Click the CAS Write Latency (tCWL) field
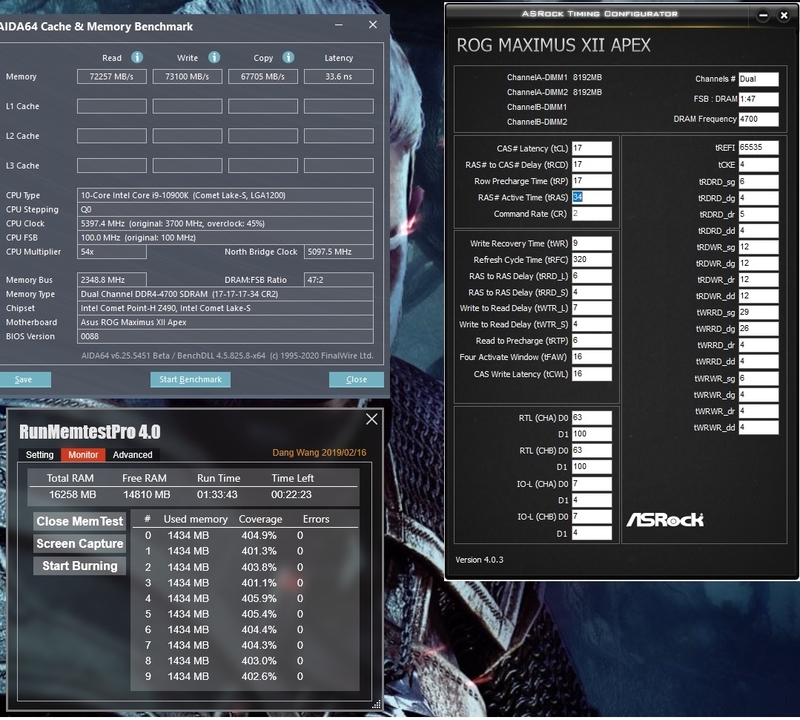800x720 pixels. [x=591, y=374]
